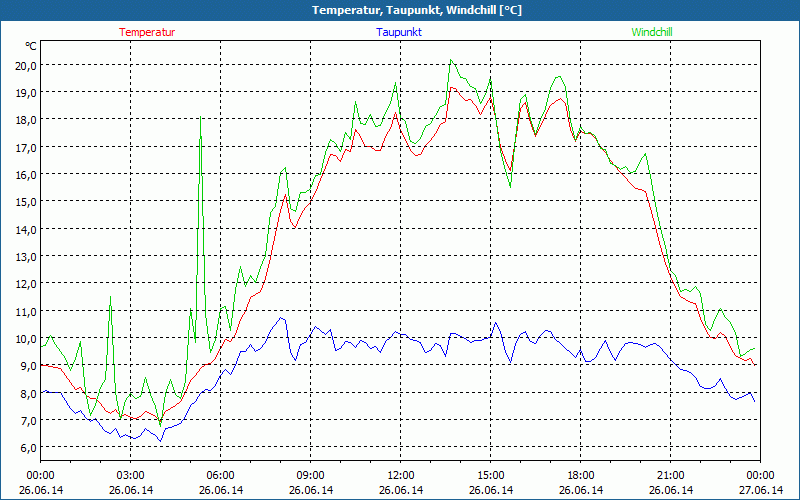Click the '14,0' y-axis value

[x=26, y=229]
